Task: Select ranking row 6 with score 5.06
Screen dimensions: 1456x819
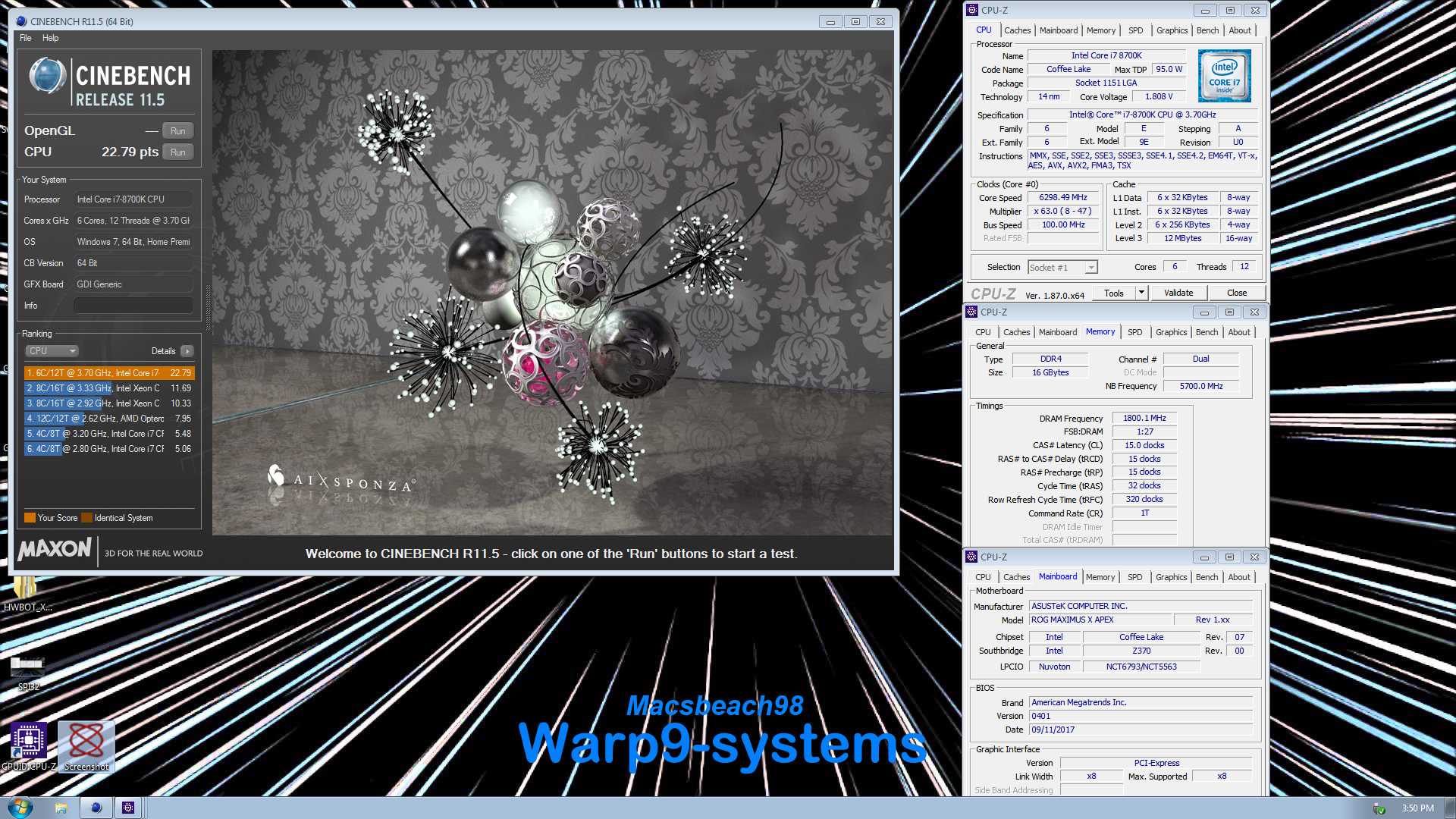Action: tap(109, 449)
